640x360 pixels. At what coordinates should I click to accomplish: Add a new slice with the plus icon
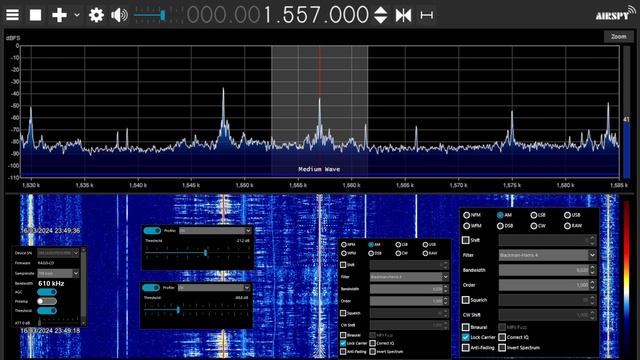tap(59, 15)
